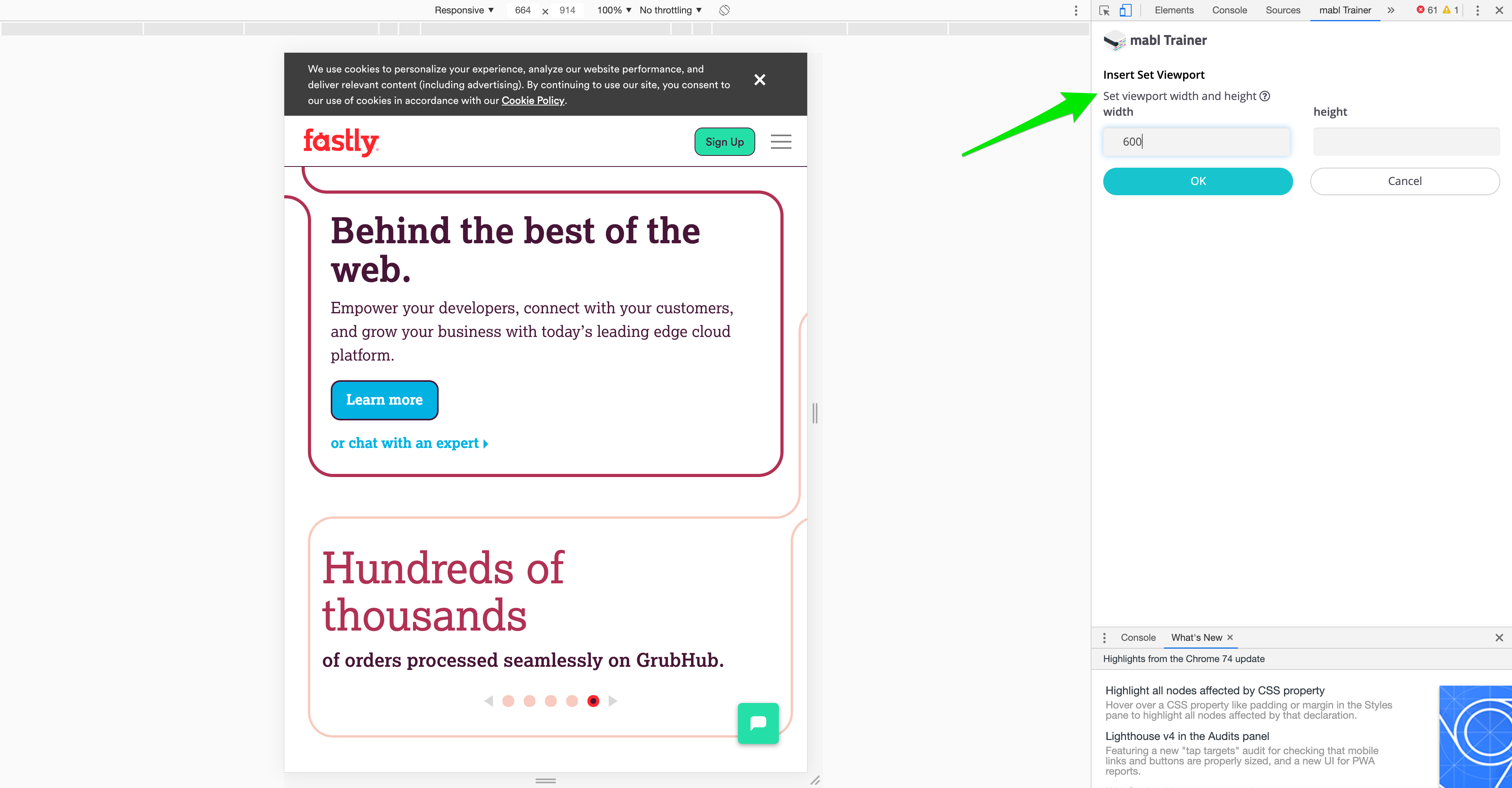1512x788 pixels.
Task: Switch to the Elements tab
Action: tap(1174, 10)
